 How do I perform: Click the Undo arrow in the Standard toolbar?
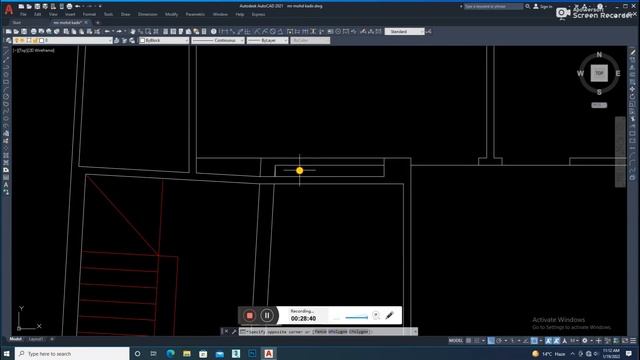point(107,31)
